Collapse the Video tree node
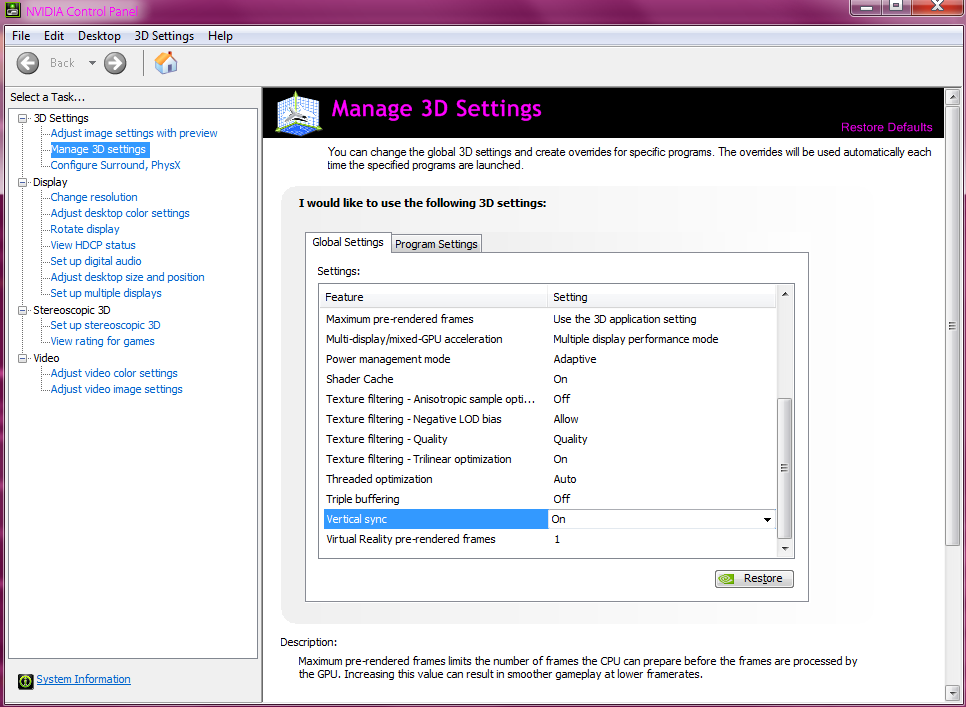The width and height of the screenshot is (966, 707). coord(23,358)
